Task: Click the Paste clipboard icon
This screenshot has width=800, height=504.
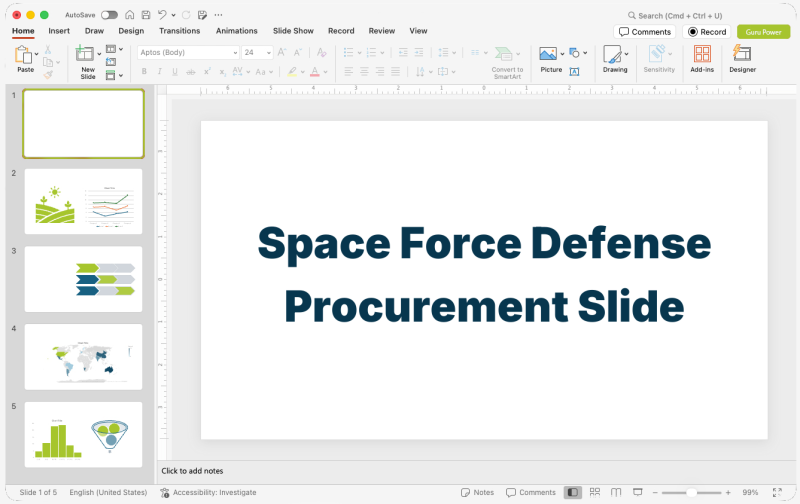Action: pyautogui.click(x=22, y=55)
